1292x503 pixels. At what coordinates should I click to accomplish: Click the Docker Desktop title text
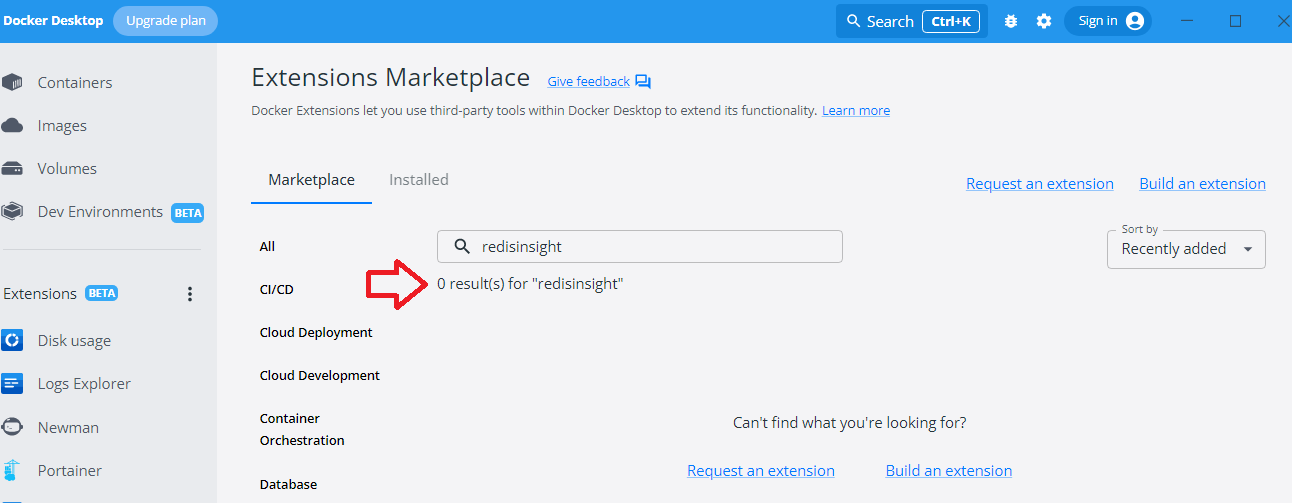[53, 21]
